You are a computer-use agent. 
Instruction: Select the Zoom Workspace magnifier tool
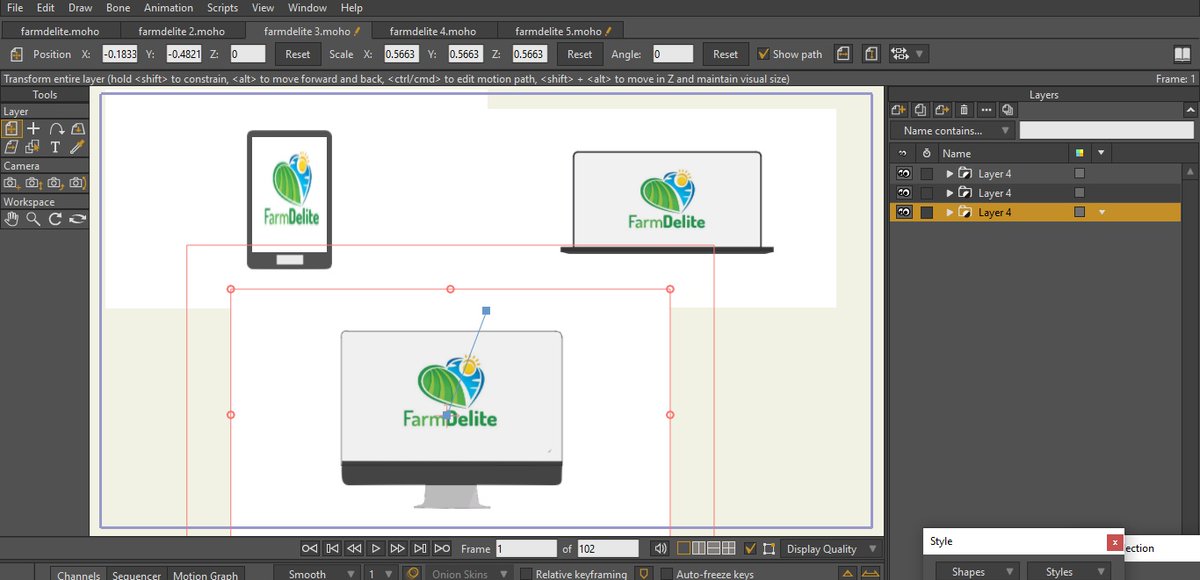pos(33,219)
